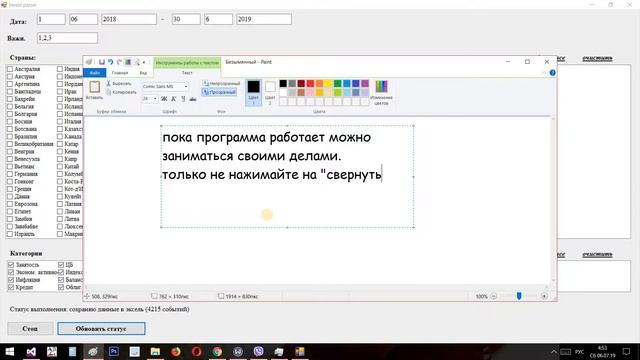Viewport: 640px width, 360px height.
Task: Click Save icon in Paint quick access toolbar
Action: click(x=102, y=62)
